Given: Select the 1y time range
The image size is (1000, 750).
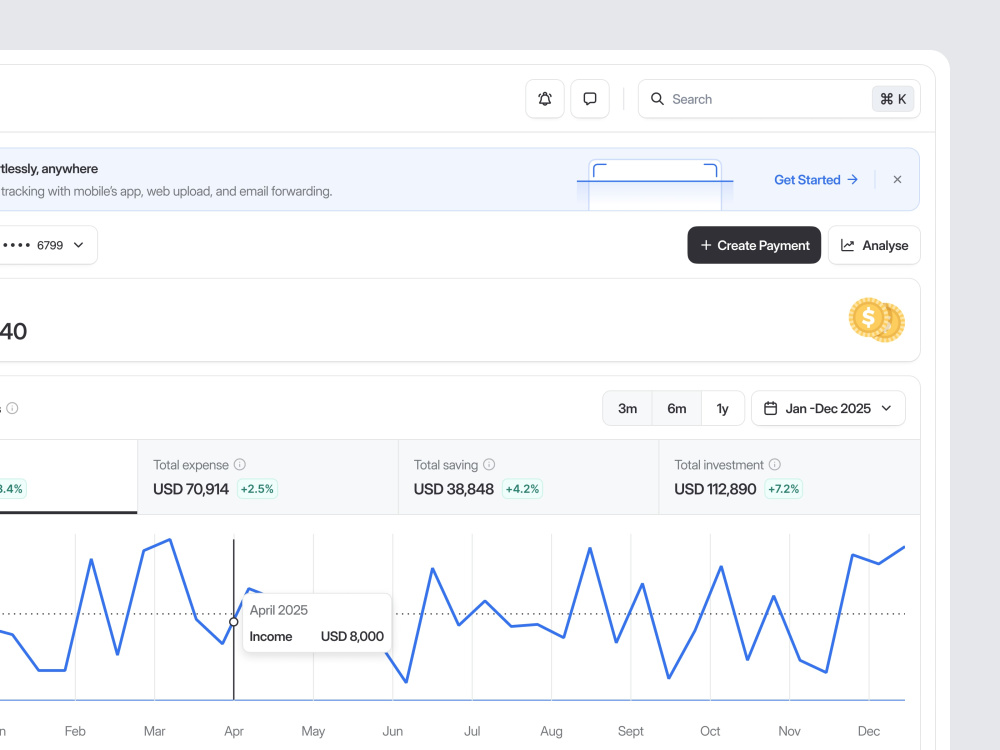Looking at the screenshot, I should [723, 408].
